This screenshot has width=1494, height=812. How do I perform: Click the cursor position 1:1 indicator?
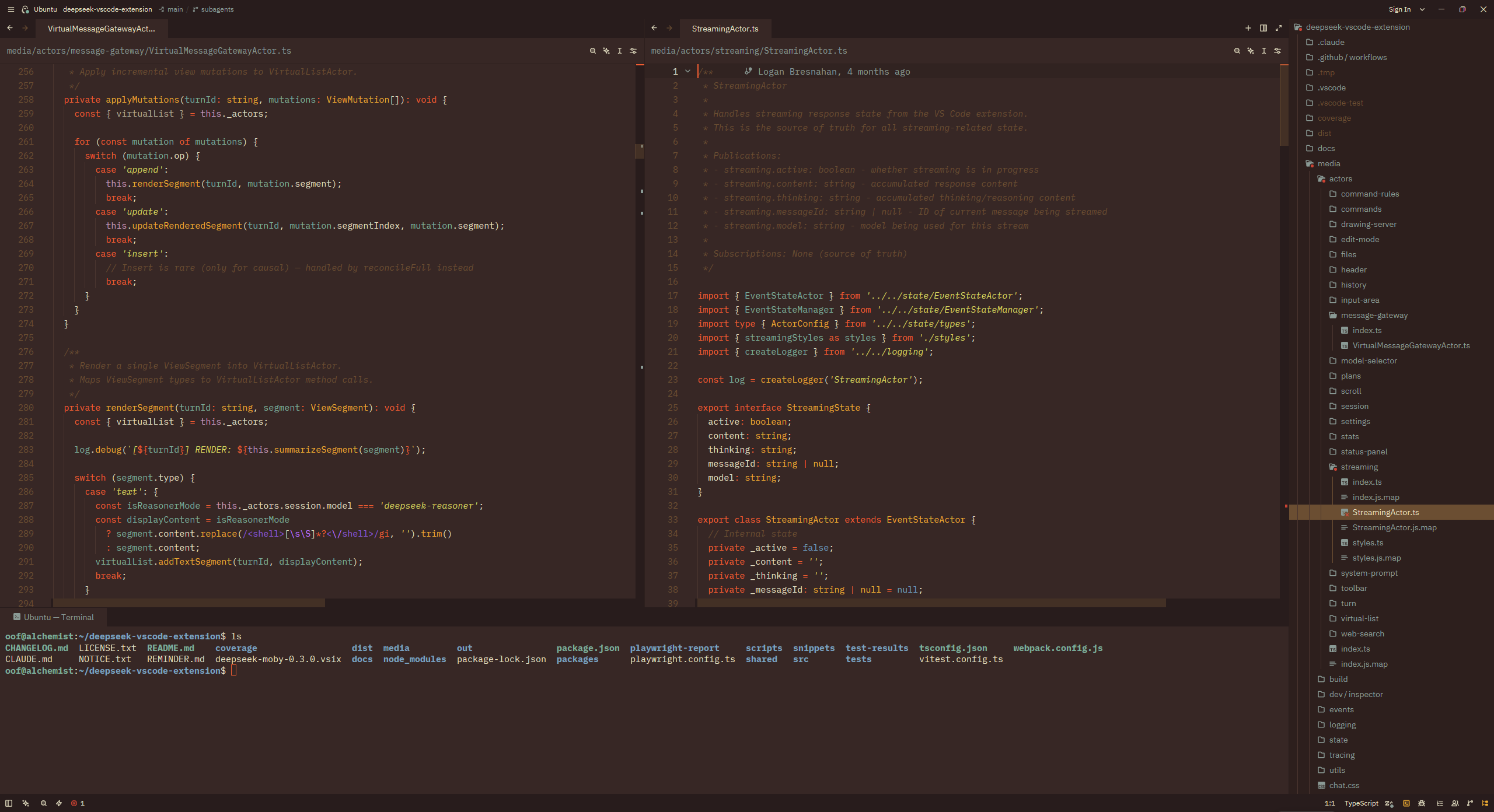tap(1330, 803)
